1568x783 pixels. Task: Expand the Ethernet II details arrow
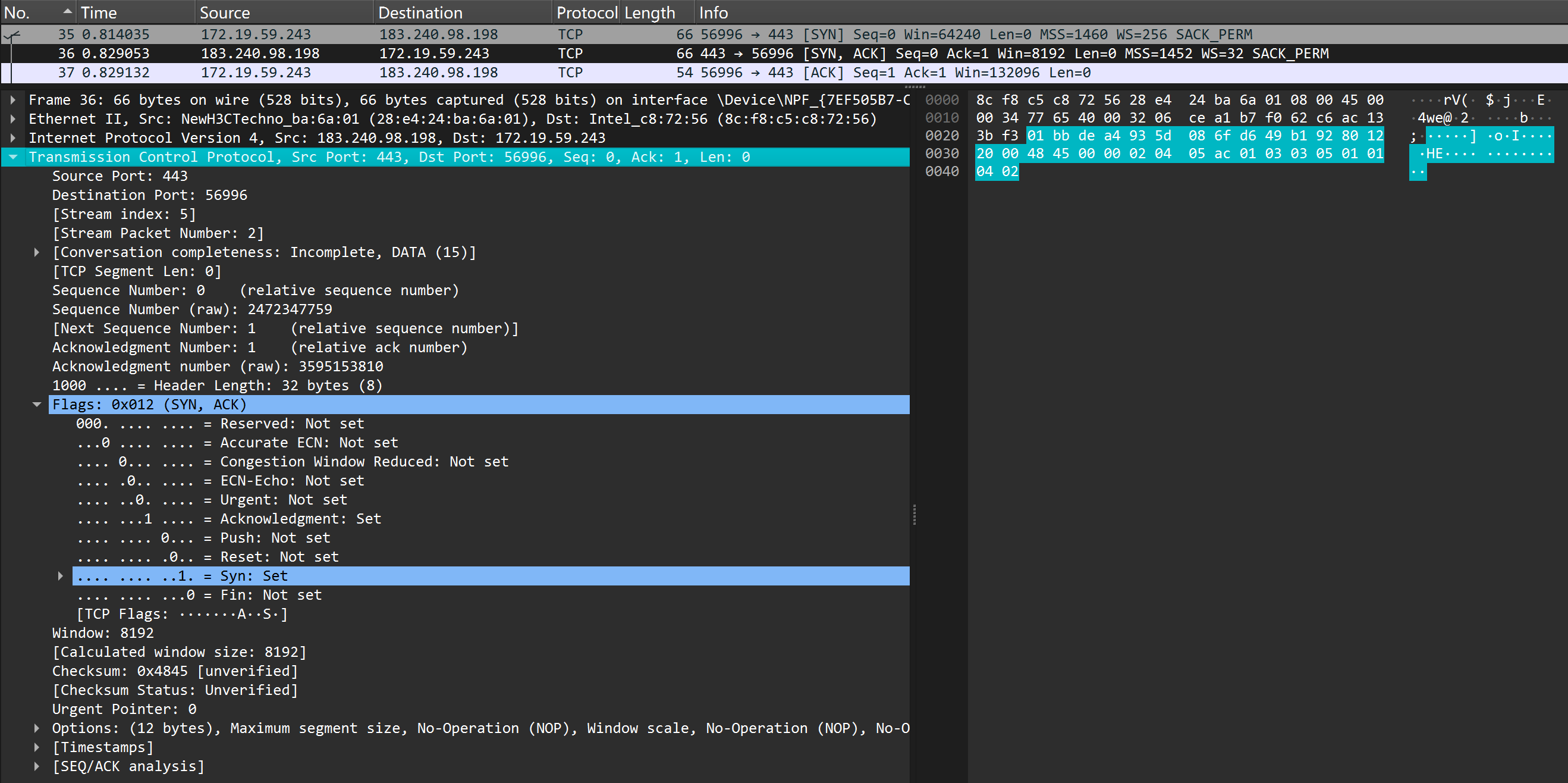[x=12, y=119]
